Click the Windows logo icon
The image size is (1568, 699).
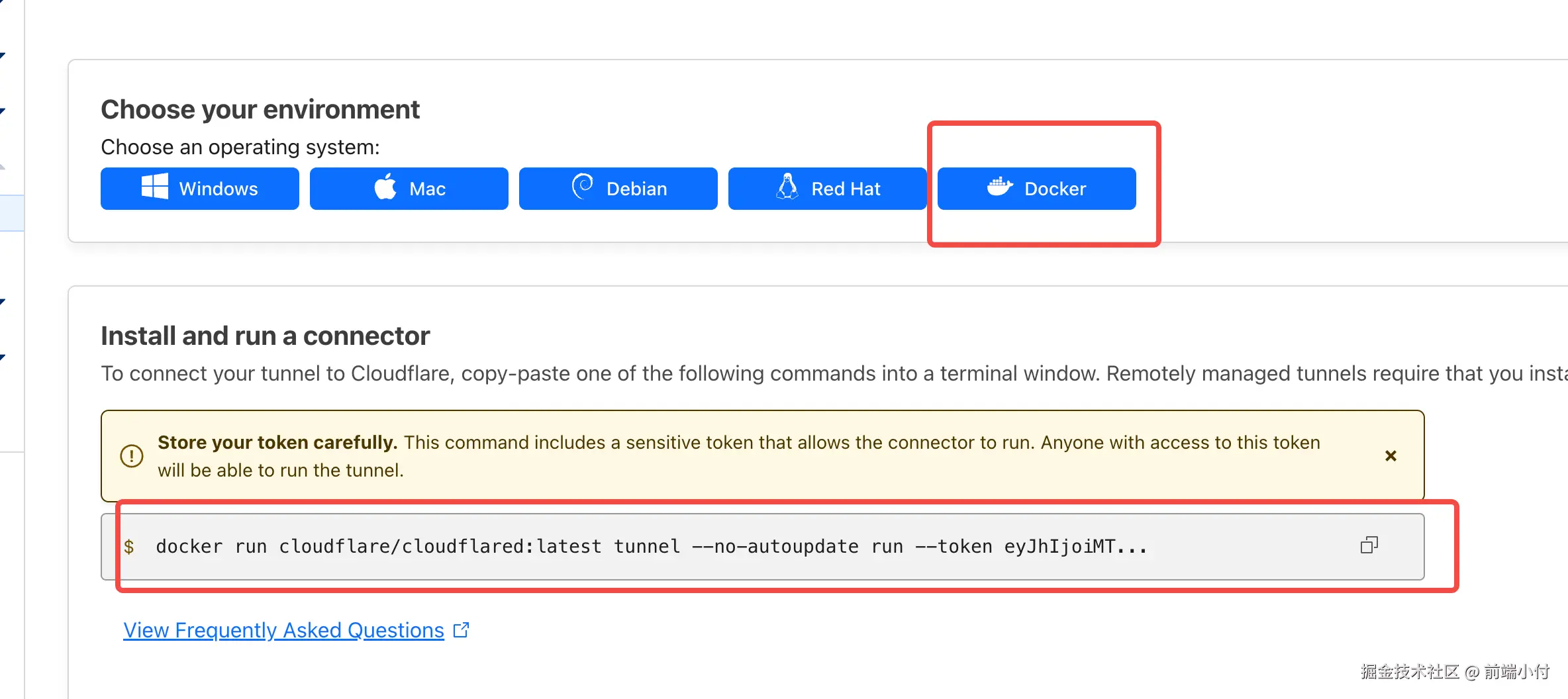click(x=155, y=187)
